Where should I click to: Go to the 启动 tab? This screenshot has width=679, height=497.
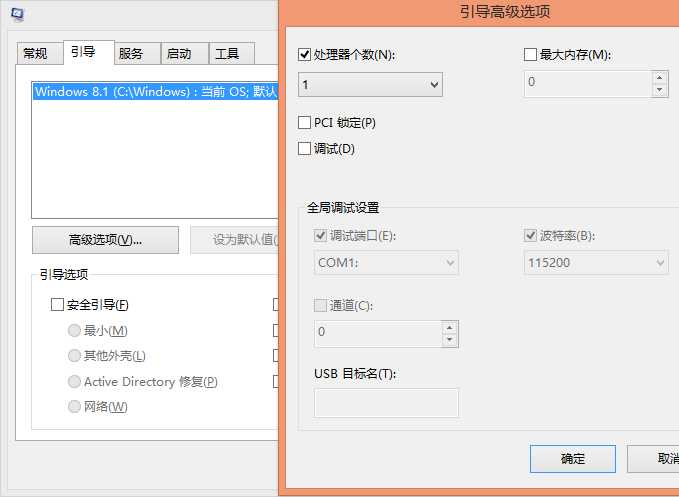[184, 54]
